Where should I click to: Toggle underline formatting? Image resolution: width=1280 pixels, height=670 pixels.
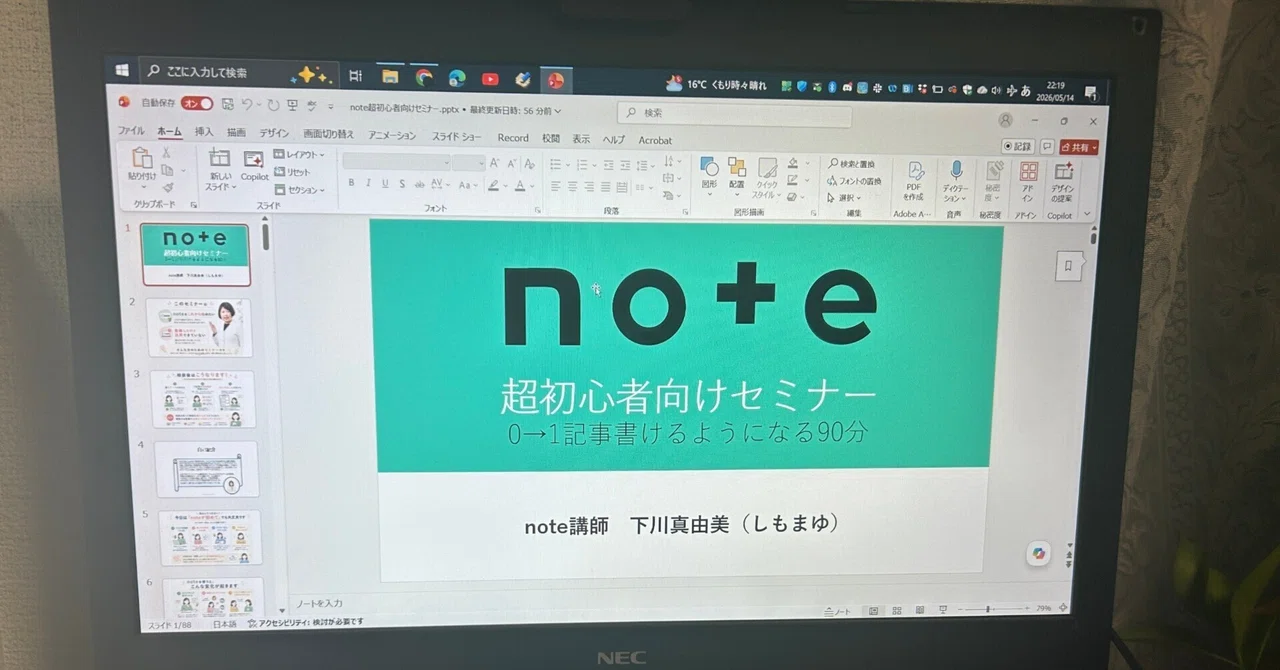pos(384,184)
